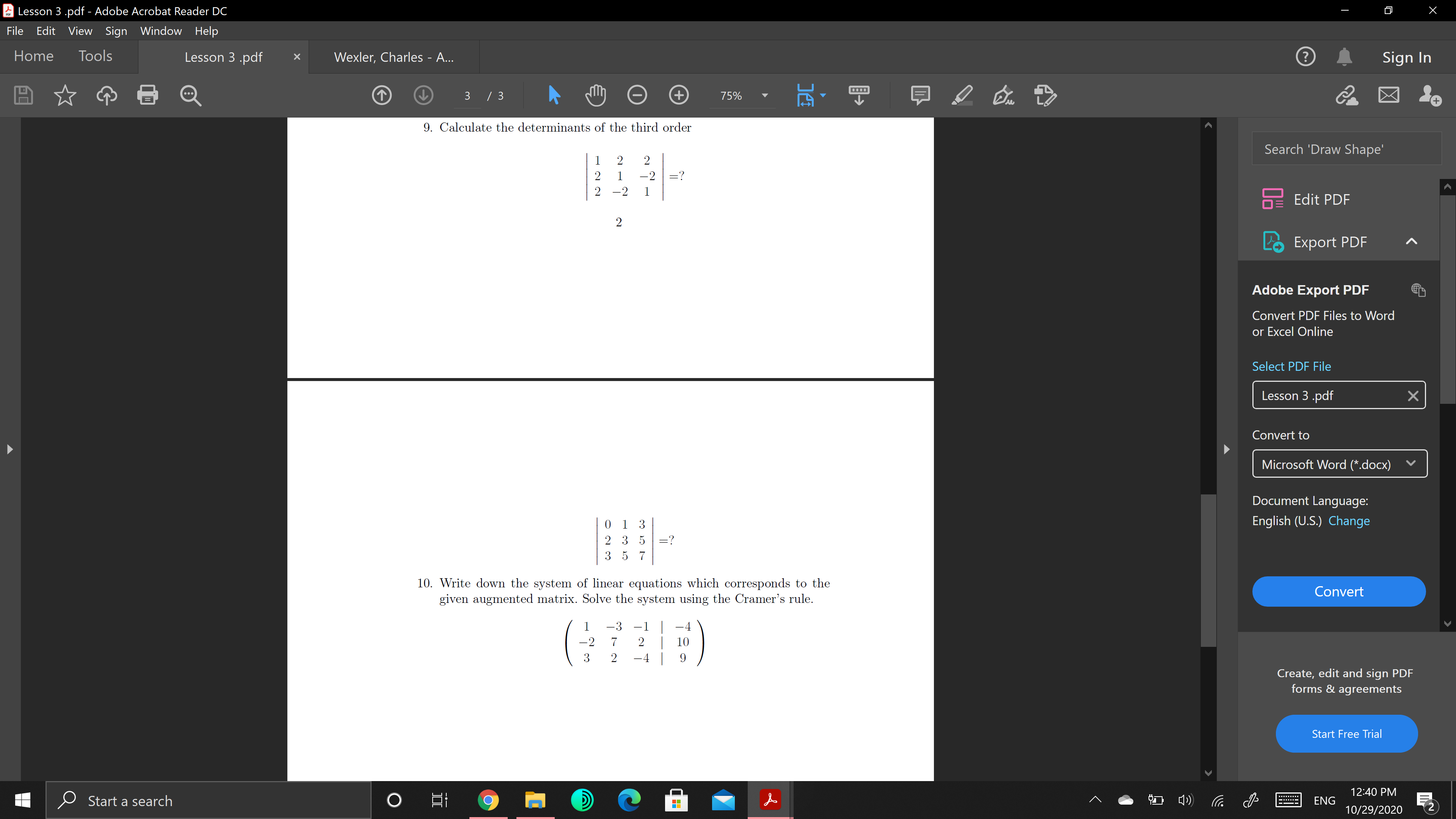Open notifications bell
This screenshot has height=819, width=1456.
tap(1344, 56)
